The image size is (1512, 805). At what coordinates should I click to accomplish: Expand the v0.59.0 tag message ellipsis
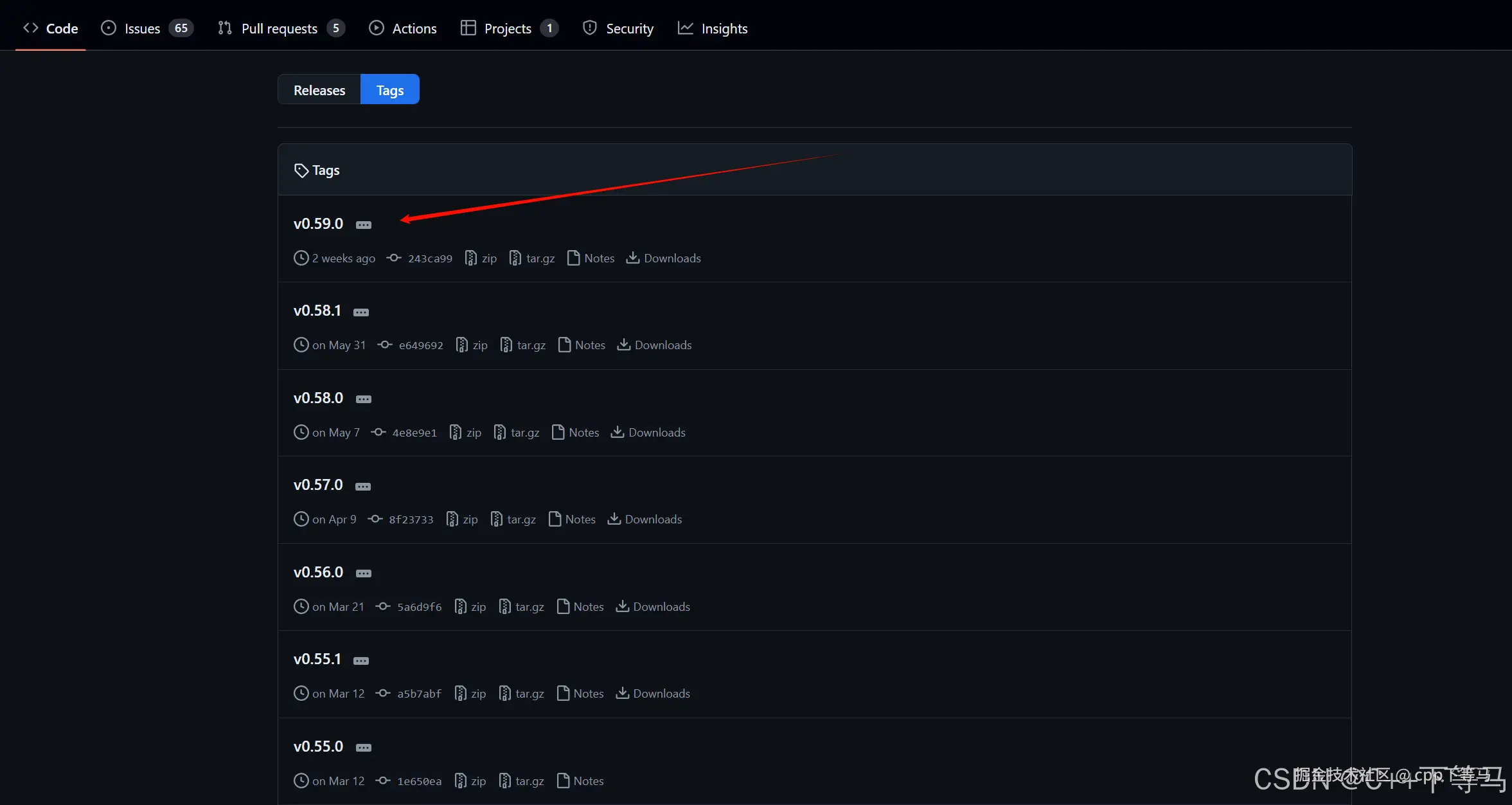click(364, 225)
